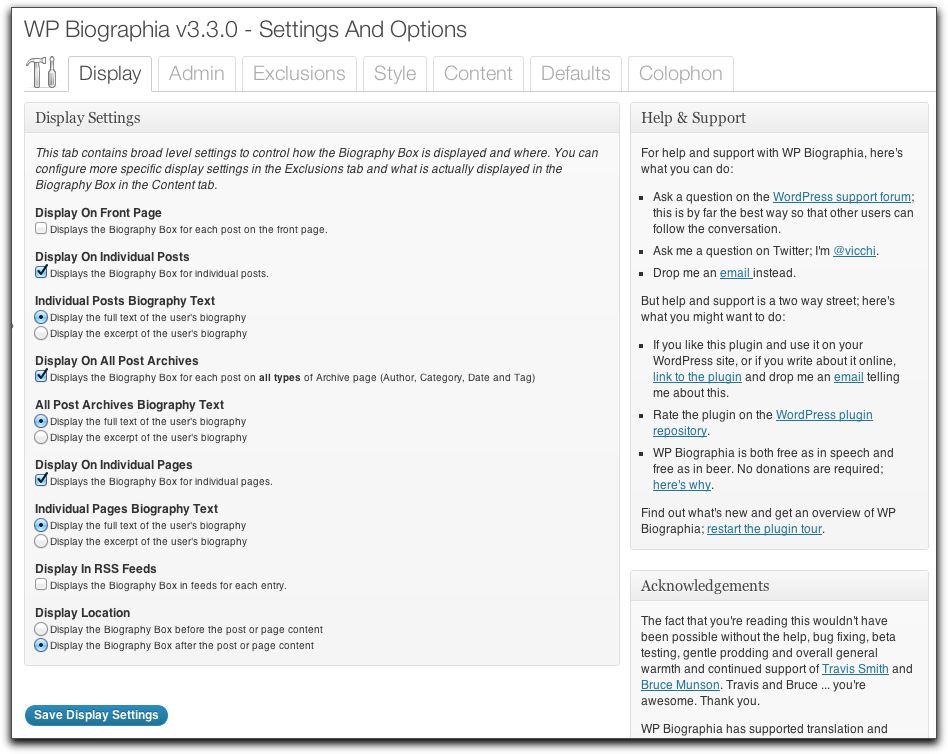Switch to the Admin tab

point(196,74)
